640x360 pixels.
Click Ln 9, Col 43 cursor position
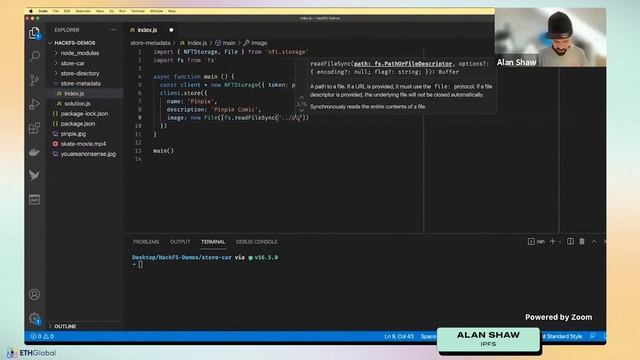tap(399, 336)
